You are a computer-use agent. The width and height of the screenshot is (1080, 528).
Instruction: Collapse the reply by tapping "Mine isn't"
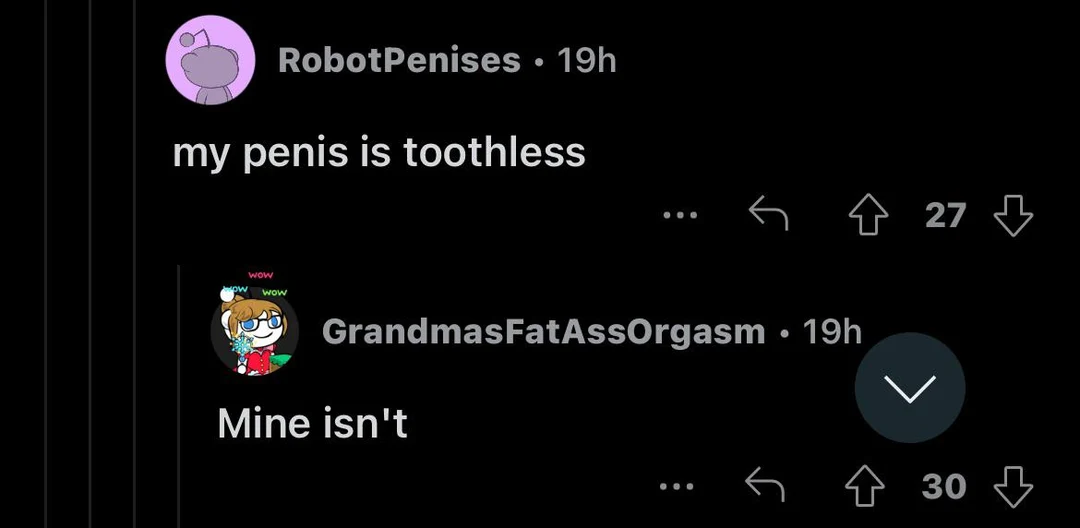pyautogui.click(x=312, y=424)
